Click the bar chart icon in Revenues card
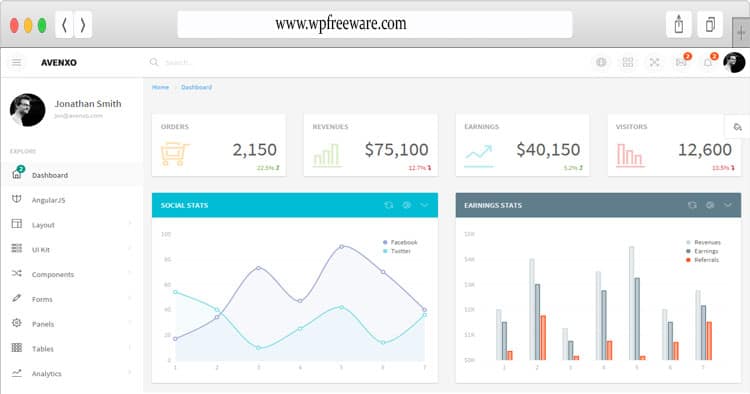750x394 pixels. [x=327, y=155]
